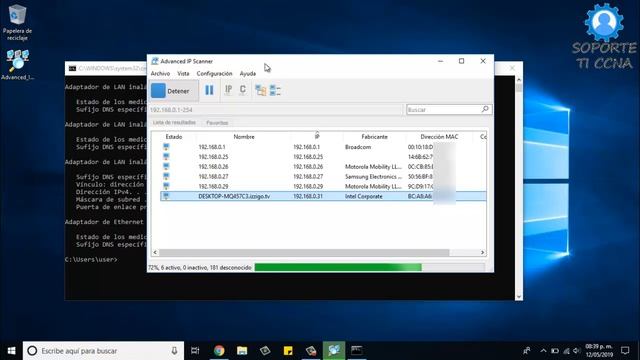
Task: Select the row named 192.168.0.26
Action: point(213,167)
